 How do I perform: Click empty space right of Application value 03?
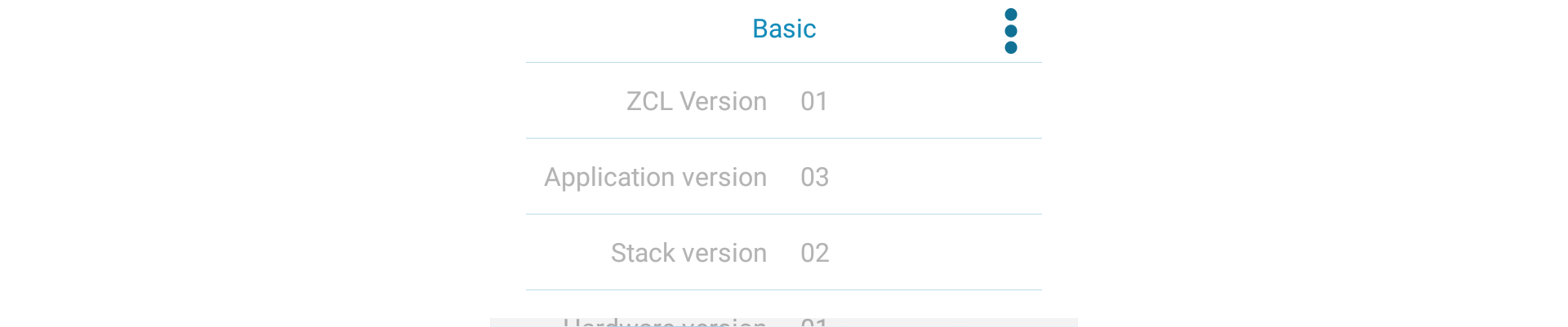939,177
